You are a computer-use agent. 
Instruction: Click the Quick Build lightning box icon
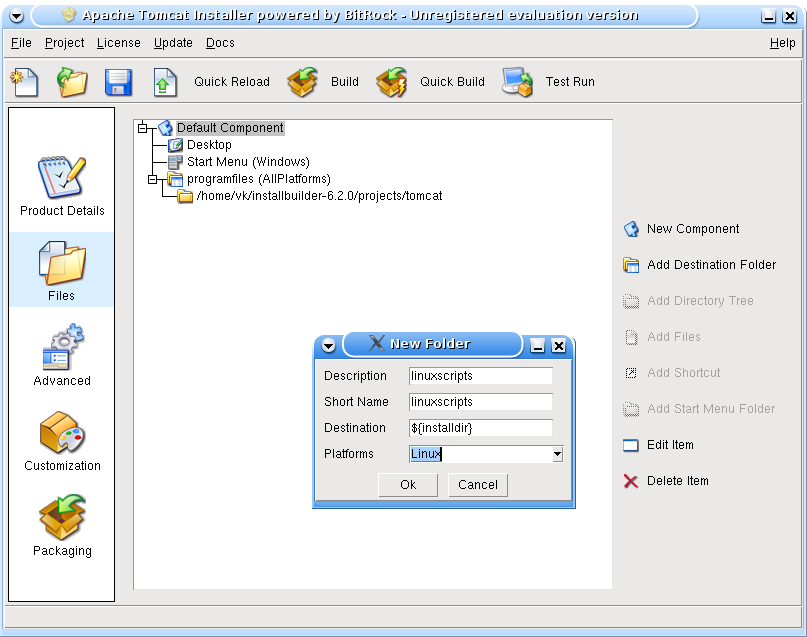tap(392, 82)
